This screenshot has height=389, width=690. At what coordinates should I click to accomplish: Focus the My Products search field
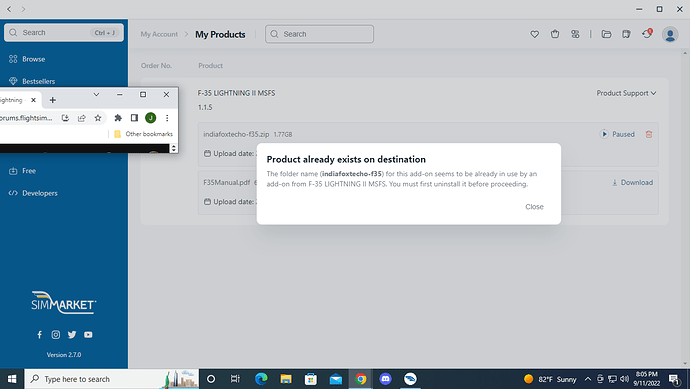319,34
